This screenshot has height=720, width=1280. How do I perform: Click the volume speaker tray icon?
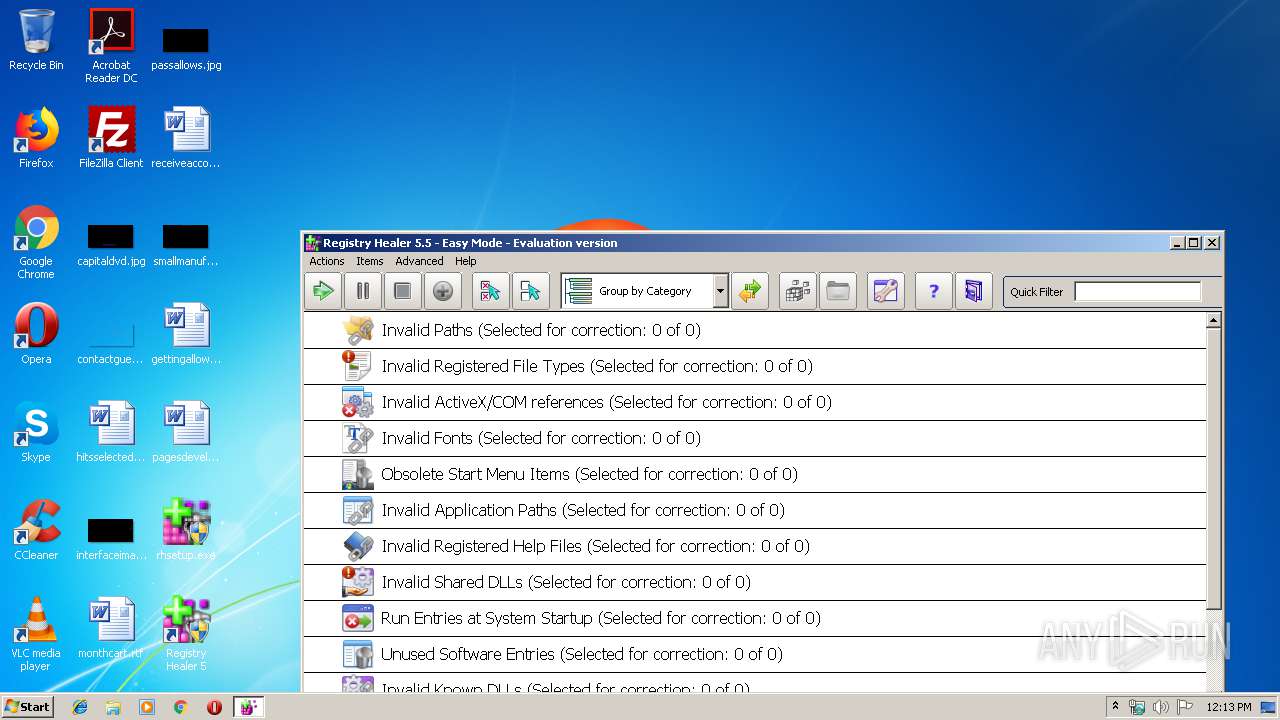coord(1160,707)
